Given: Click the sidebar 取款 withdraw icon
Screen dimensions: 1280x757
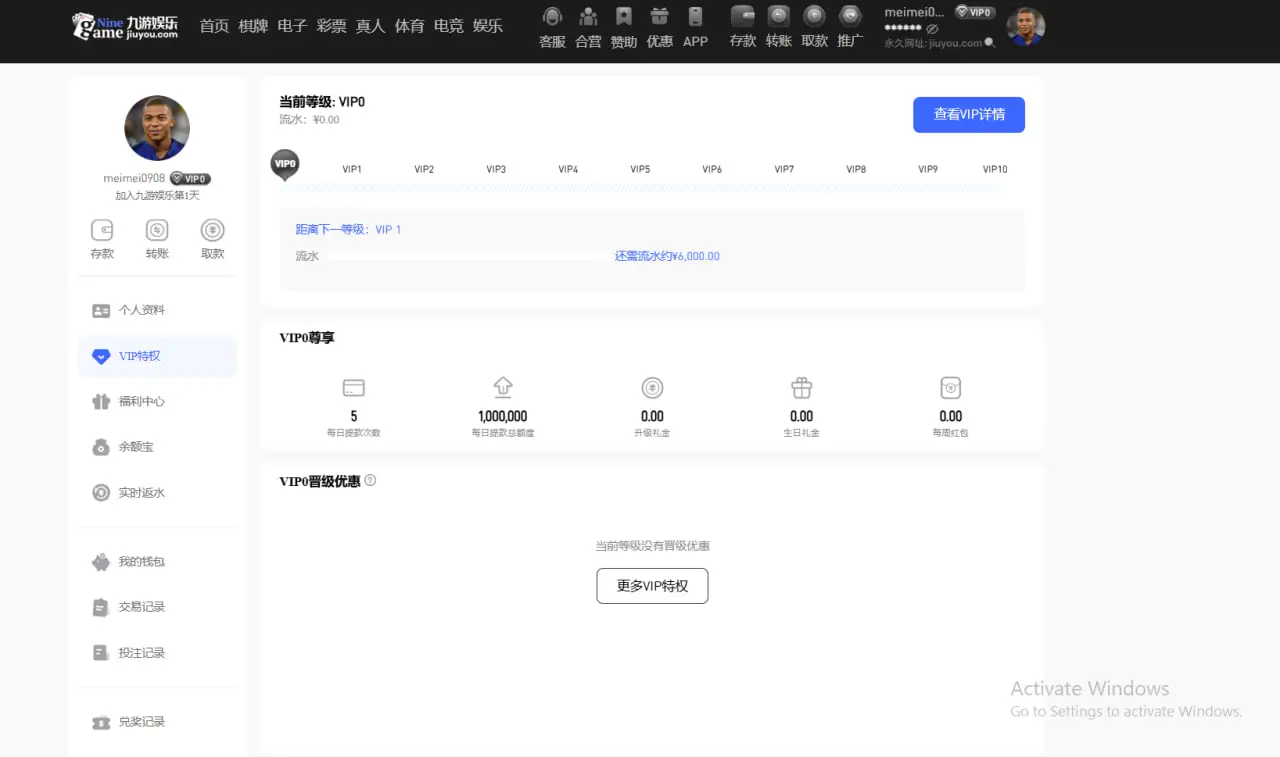Looking at the screenshot, I should (x=212, y=231).
